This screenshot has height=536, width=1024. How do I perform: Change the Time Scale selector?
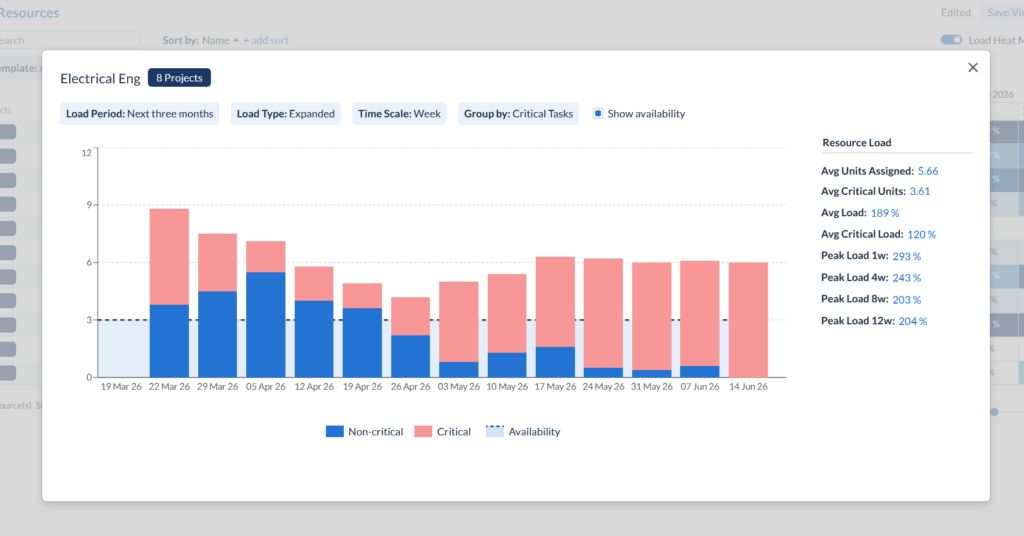coord(399,114)
